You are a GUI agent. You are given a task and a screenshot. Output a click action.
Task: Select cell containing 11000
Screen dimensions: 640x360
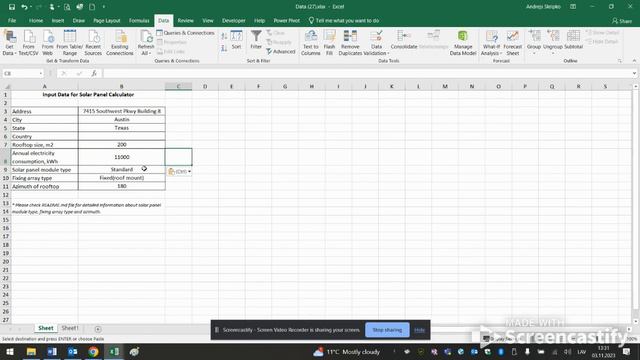(x=122, y=157)
